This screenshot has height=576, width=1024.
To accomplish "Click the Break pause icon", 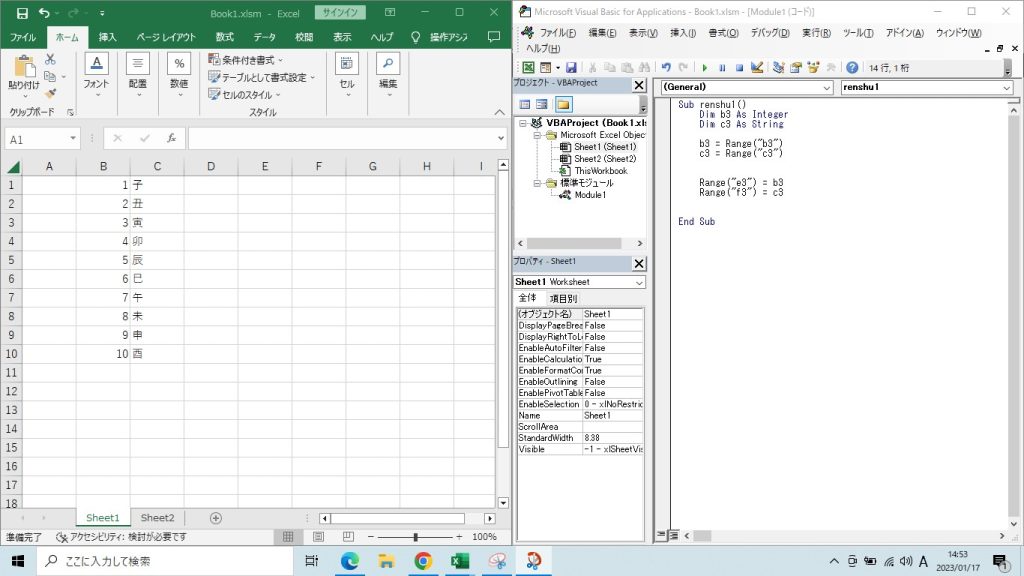I will [722, 68].
